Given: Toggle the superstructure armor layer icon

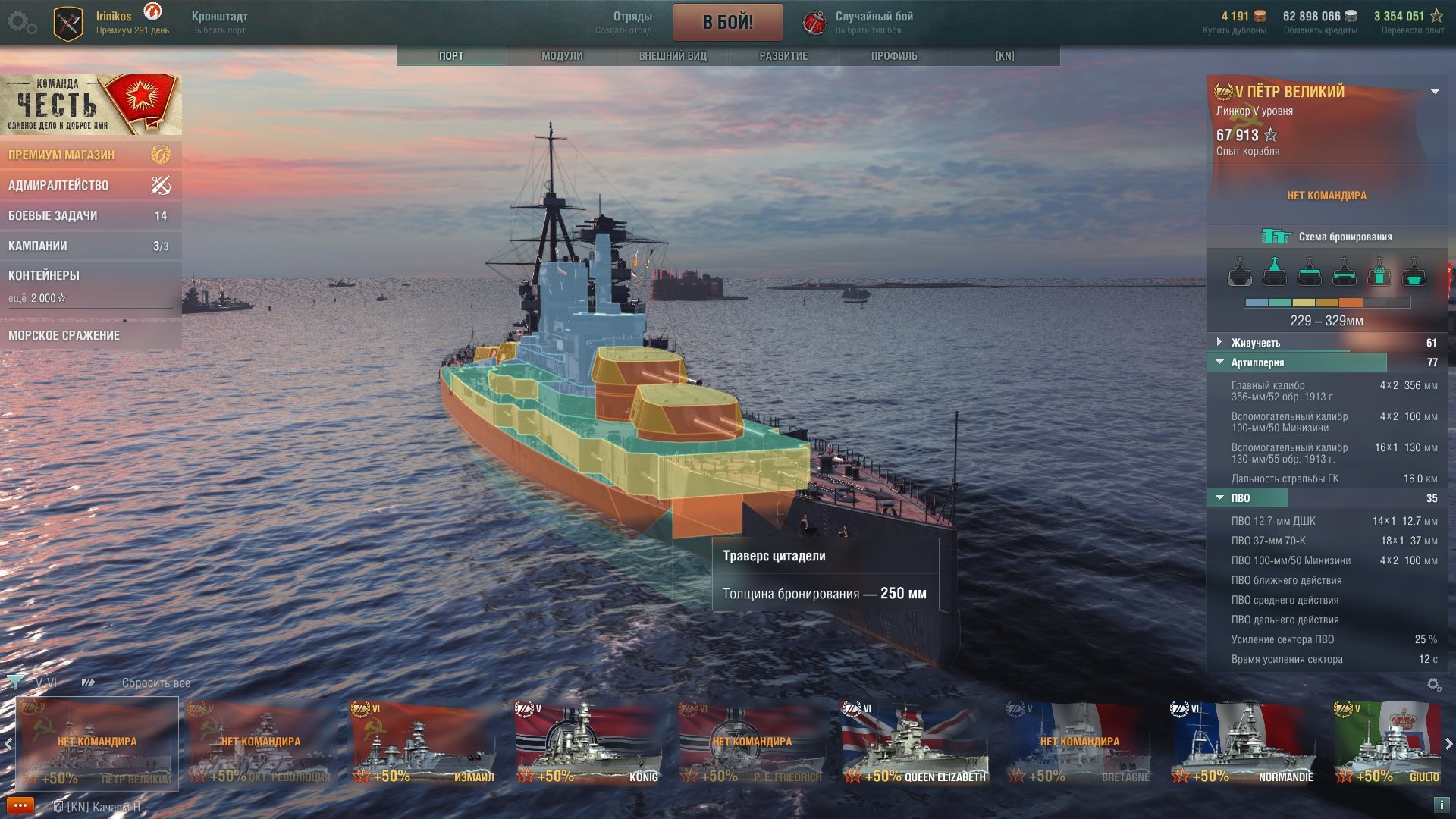Looking at the screenshot, I should pos(1275,271).
